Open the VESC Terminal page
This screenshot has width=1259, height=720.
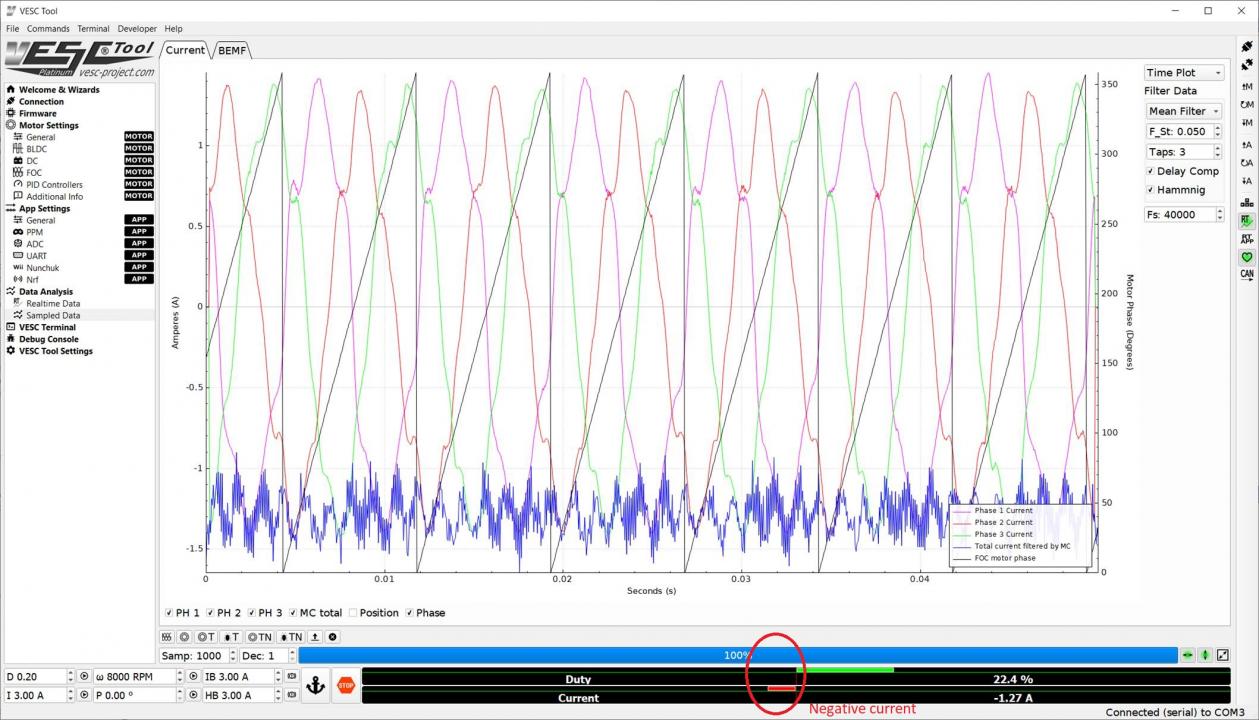tap(47, 327)
